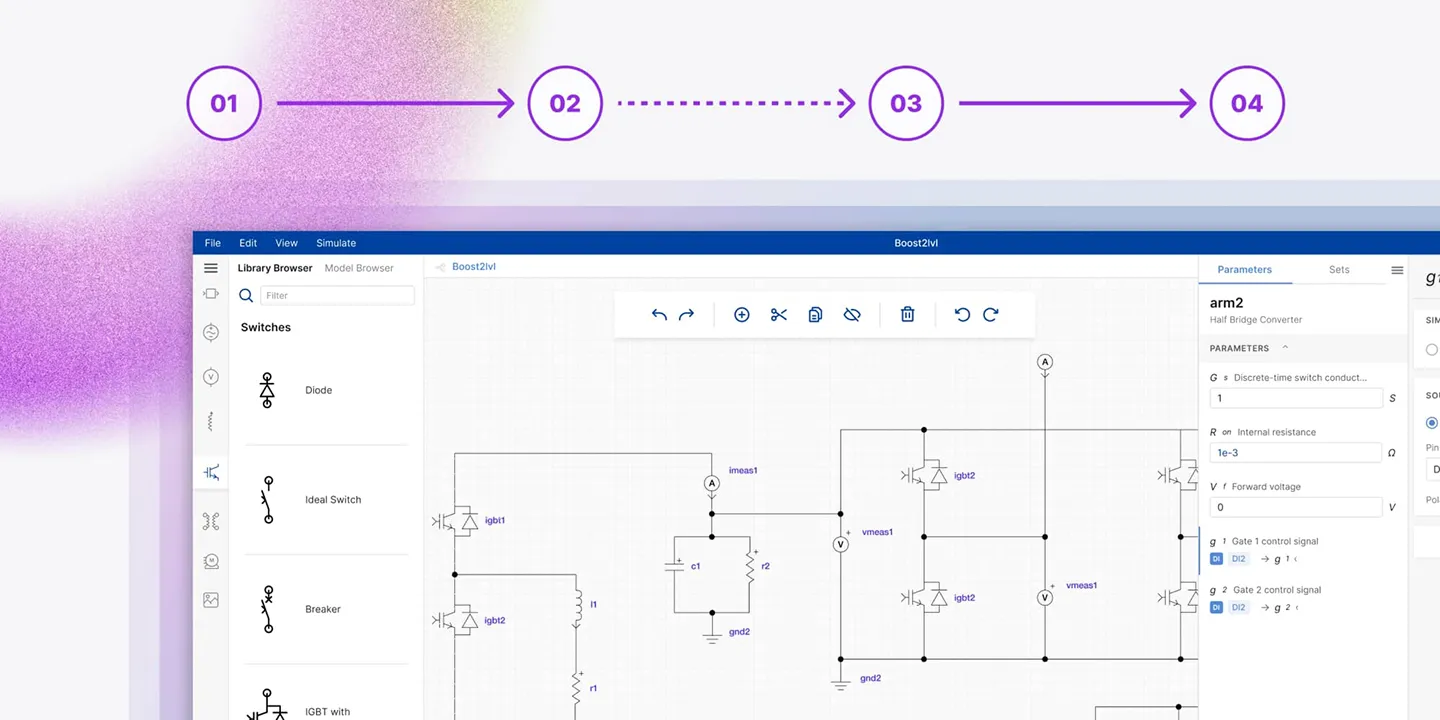Screen dimensions: 1440x720
Task: Rotate selection counterclockwise using toolbar icon
Action: pyautogui.click(x=962, y=314)
